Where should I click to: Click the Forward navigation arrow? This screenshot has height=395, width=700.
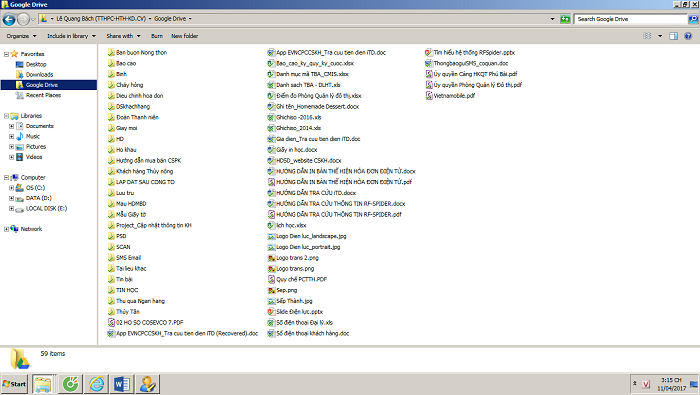point(23,19)
